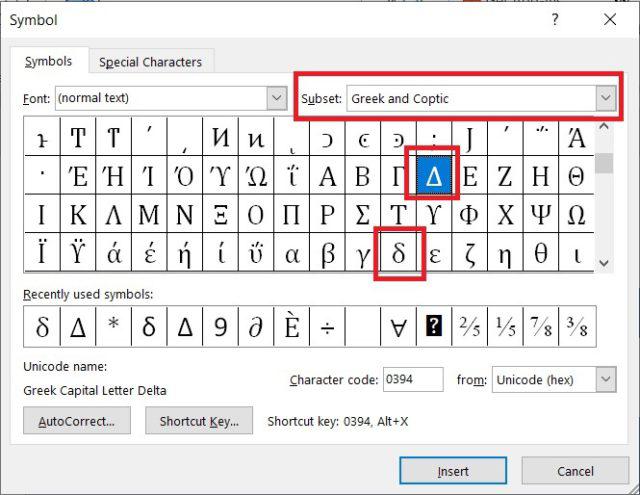
Task: Choose the capital Phi Φ symbol
Action: click(469, 214)
